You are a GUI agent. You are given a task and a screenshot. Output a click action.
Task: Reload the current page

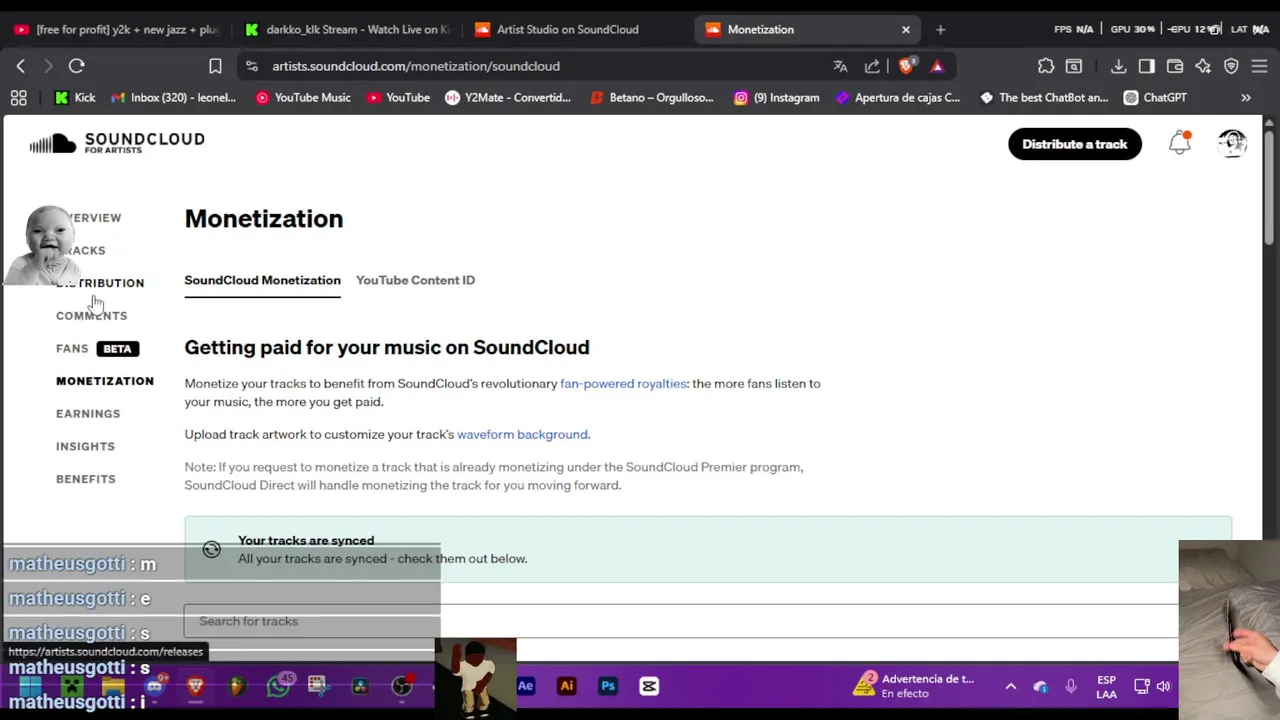[x=76, y=66]
